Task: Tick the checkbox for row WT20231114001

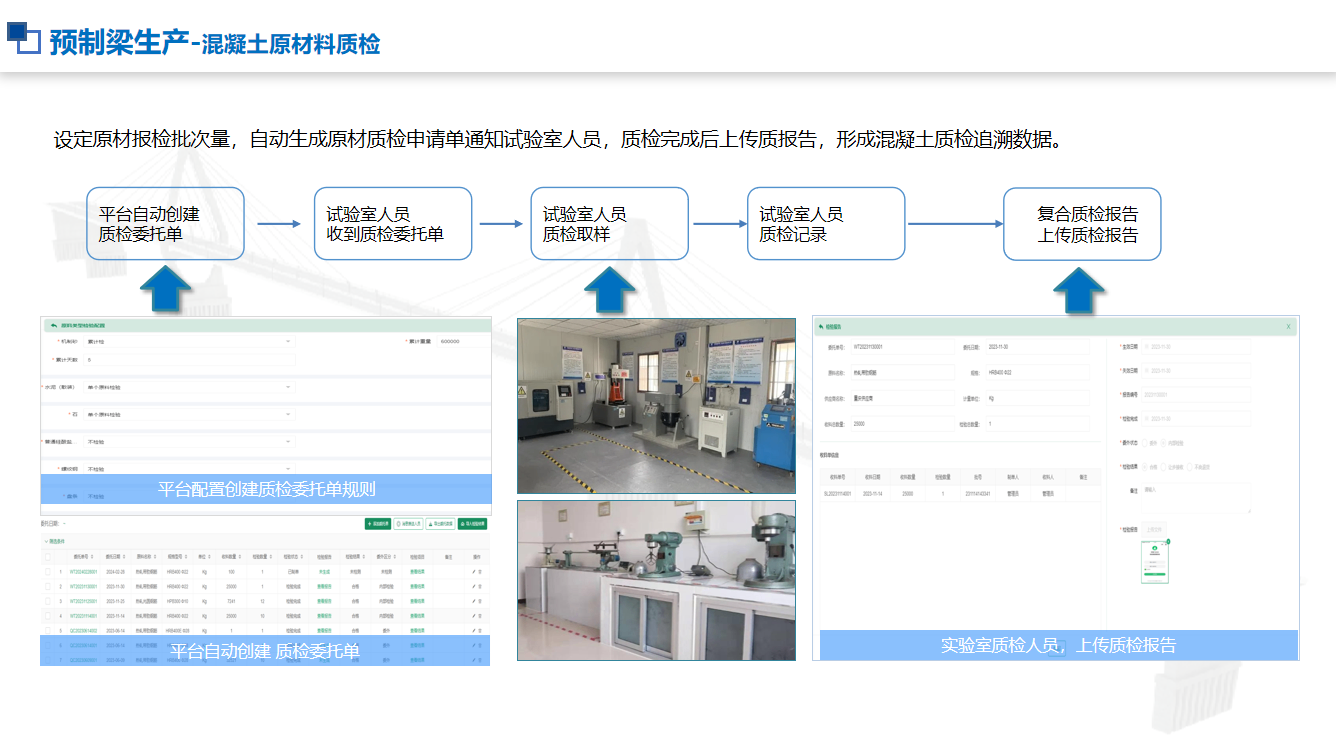Action: (x=48, y=617)
